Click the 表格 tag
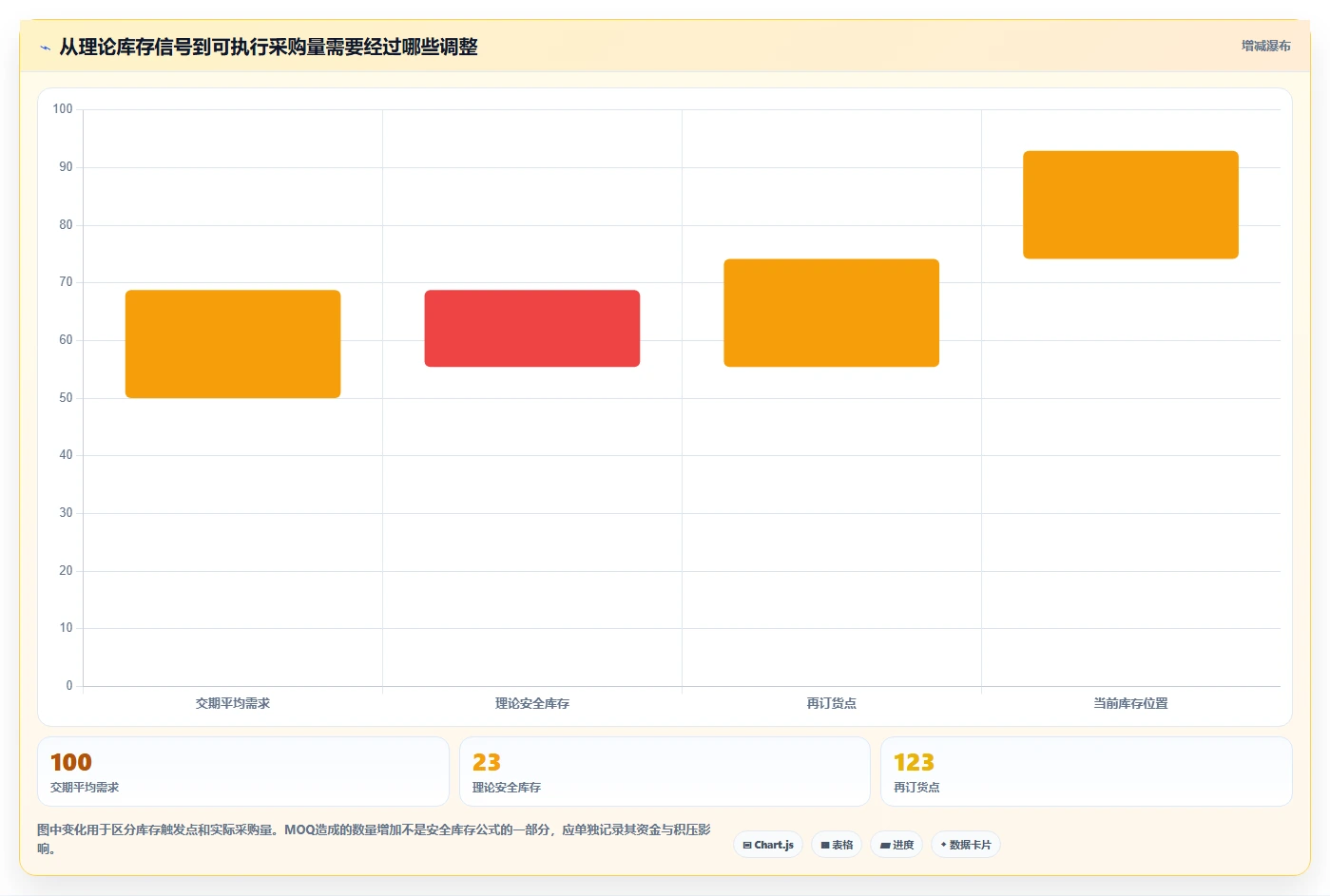The width and height of the screenshot is (1330, 896). point(837,845)
